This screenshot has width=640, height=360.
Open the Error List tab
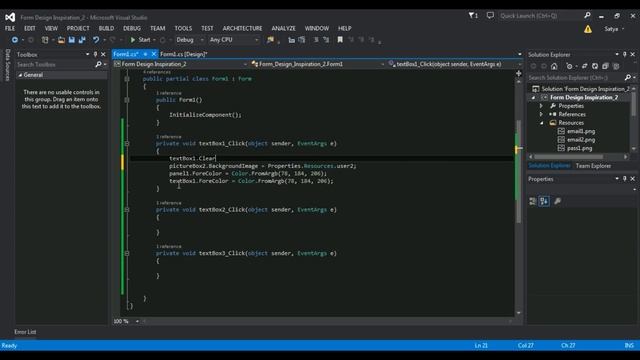[25, 332]
